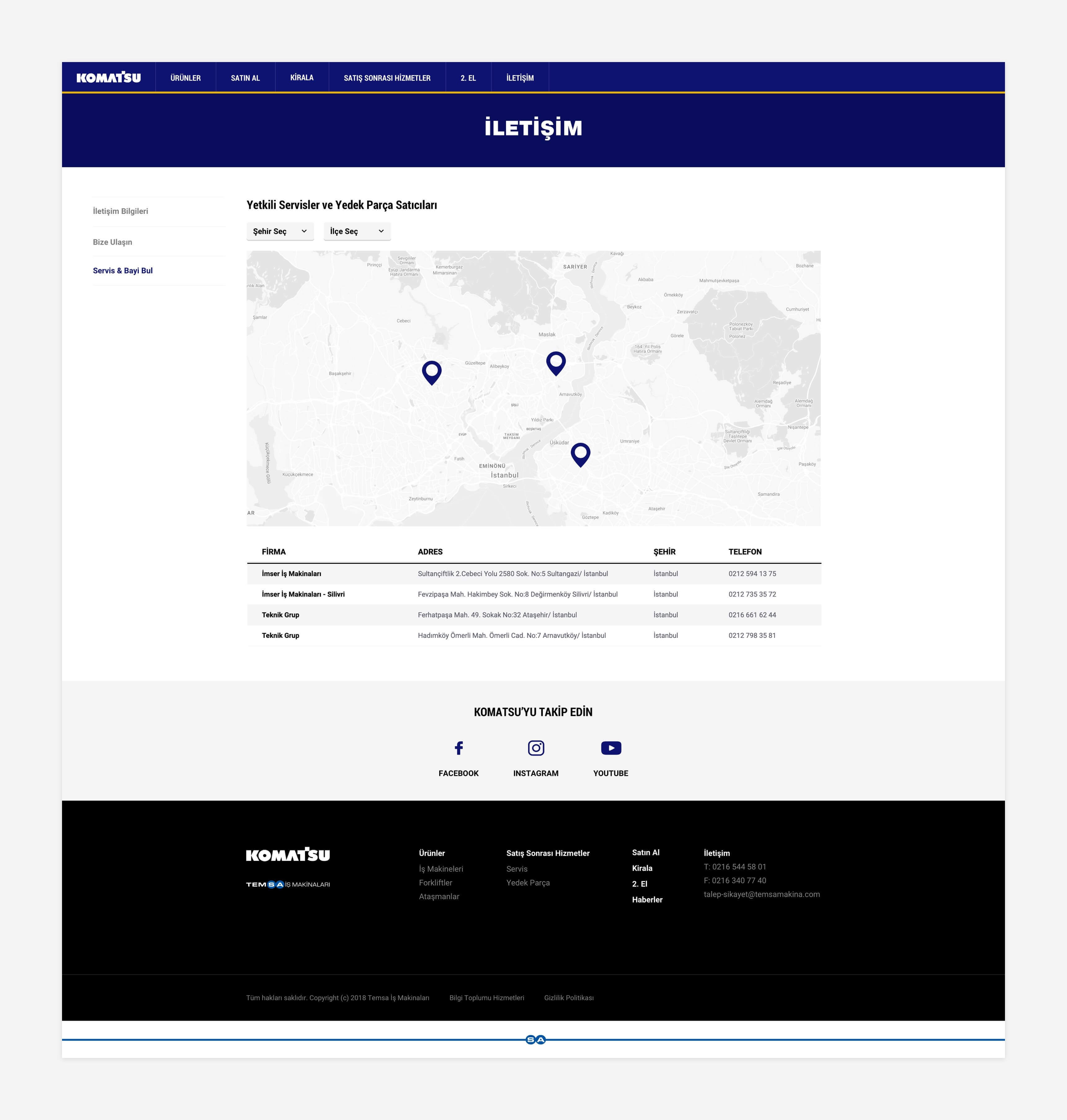Click the ADRES column header
Viewport: 1067px width, 1120px height.
pos(430,551)
